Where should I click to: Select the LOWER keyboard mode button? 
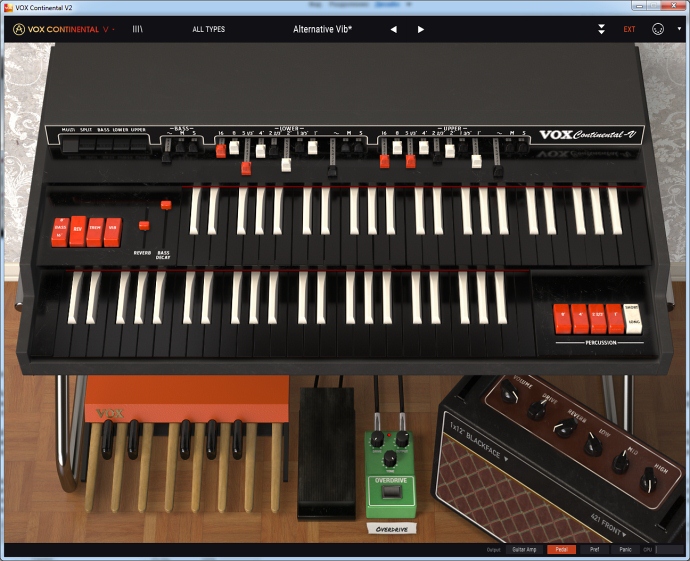(121, 145)
